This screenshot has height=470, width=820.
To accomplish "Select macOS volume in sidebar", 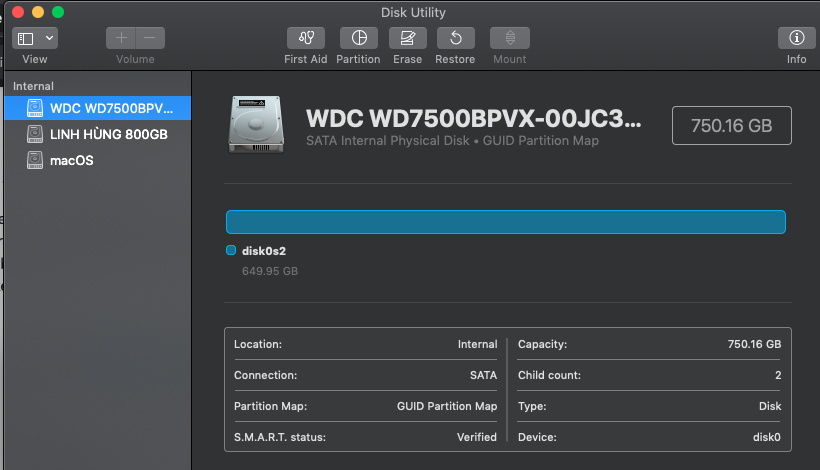I will [98, 161].
